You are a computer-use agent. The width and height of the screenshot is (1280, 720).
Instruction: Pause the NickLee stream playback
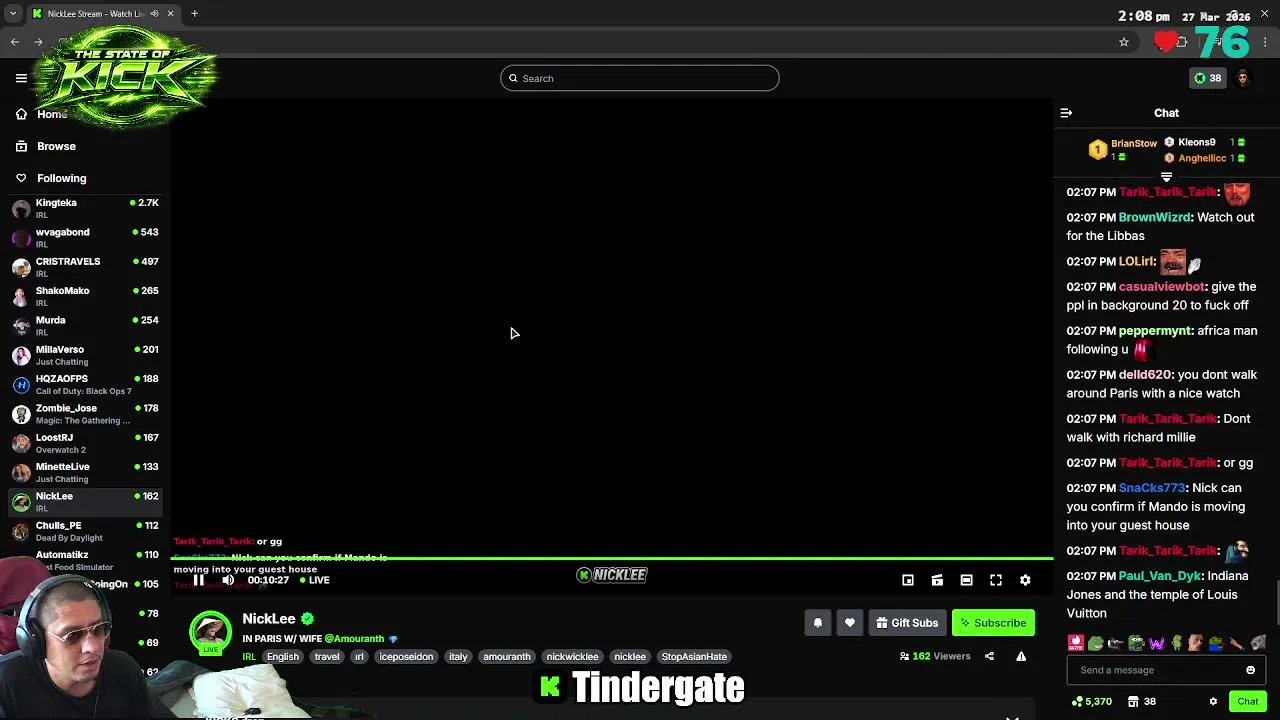click(198, 580)
